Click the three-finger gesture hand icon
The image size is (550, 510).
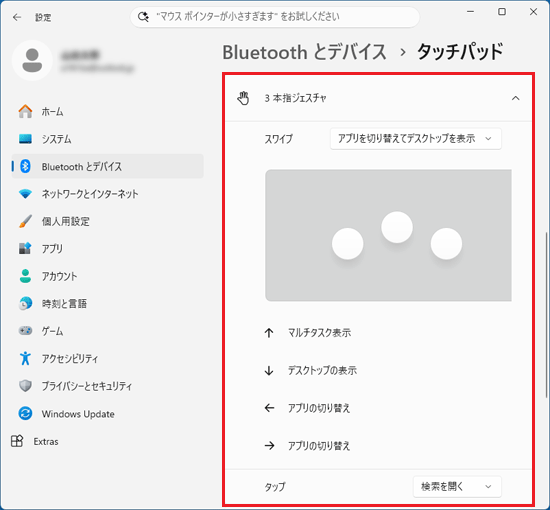(243, 98)
